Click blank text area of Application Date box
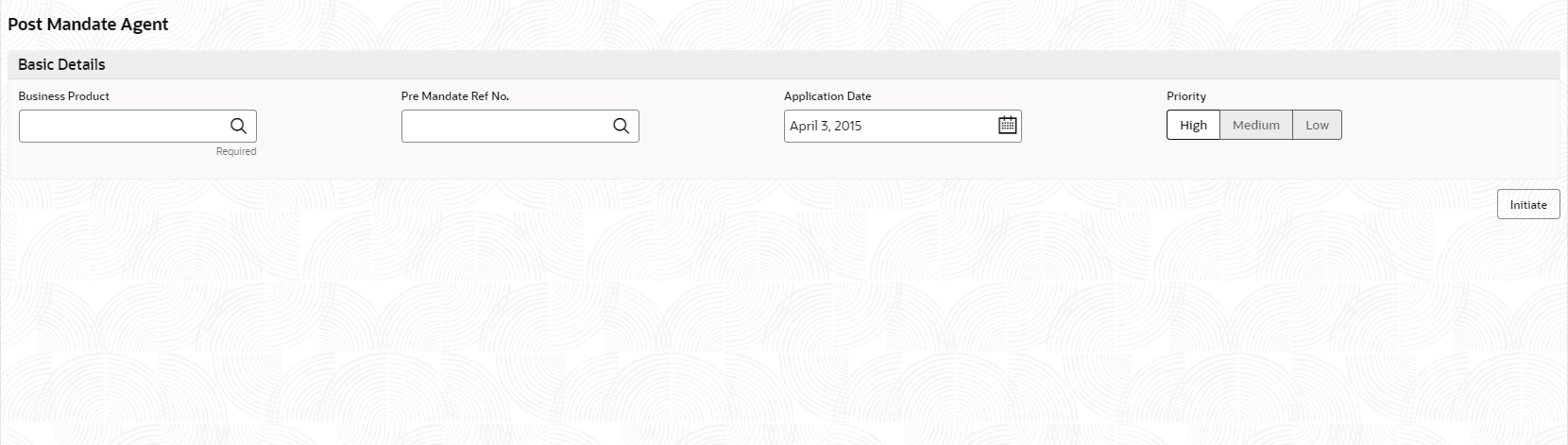This screenshot has height=445, width=1568. click(930, 126)
